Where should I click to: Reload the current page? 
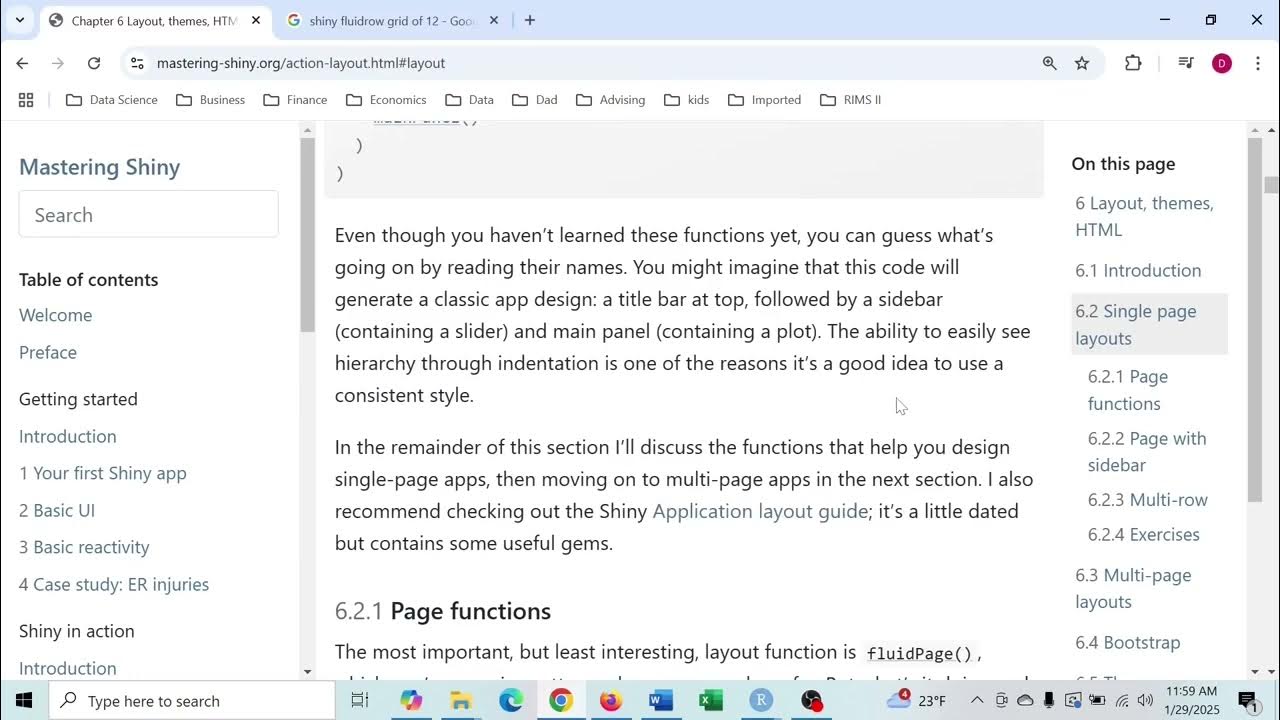(x=94, y=63)
